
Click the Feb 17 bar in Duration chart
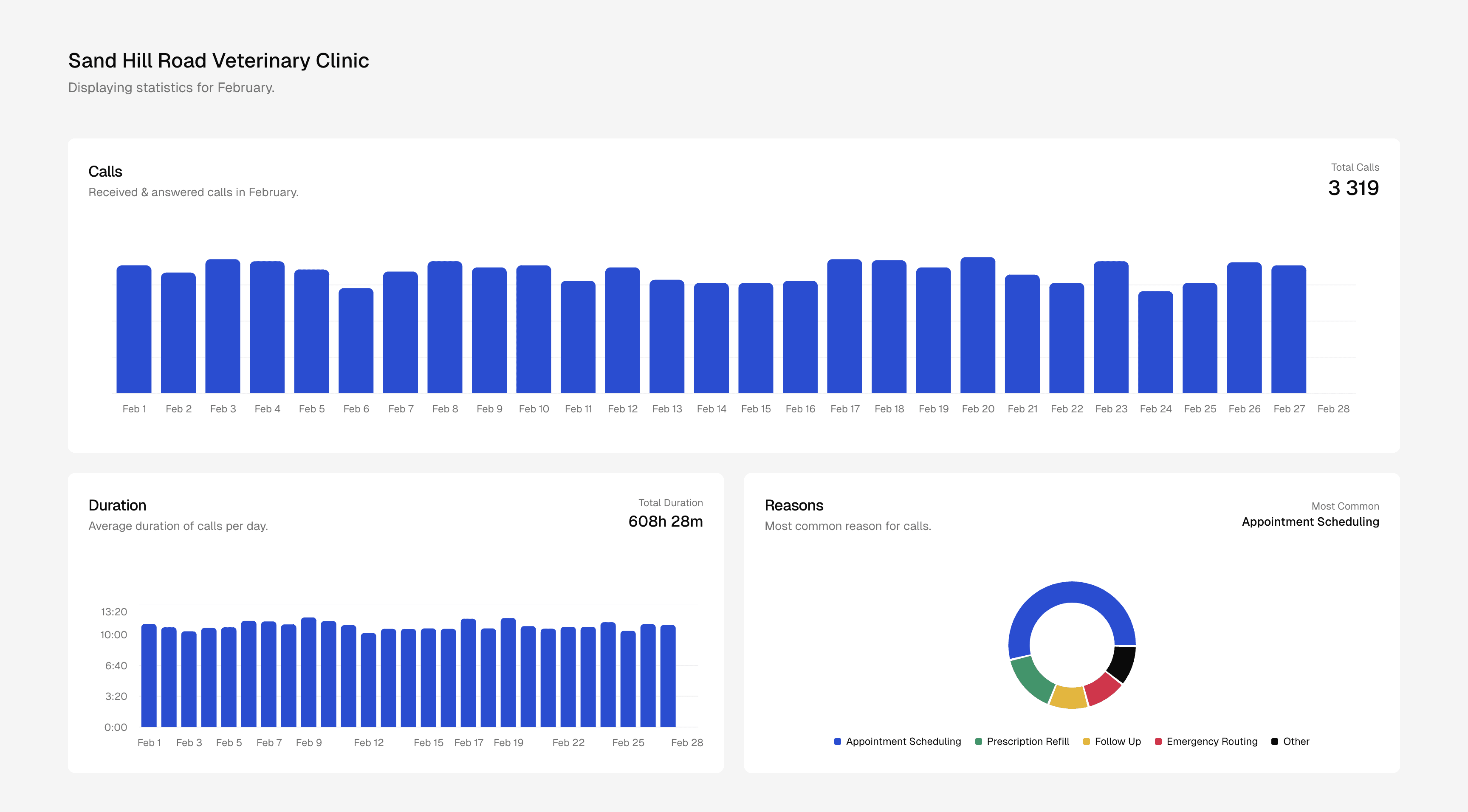[x=469, y=672]
